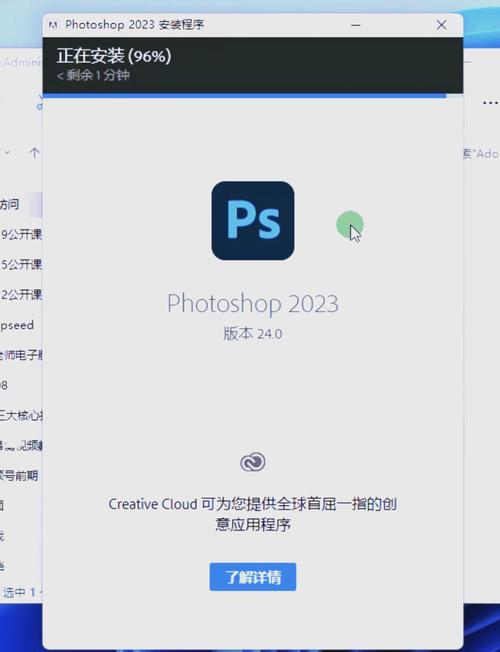The image size is (500, 652).
Task: Select 2公开课 folder in Explorer sidebar
Action: (x=21, y=295)
